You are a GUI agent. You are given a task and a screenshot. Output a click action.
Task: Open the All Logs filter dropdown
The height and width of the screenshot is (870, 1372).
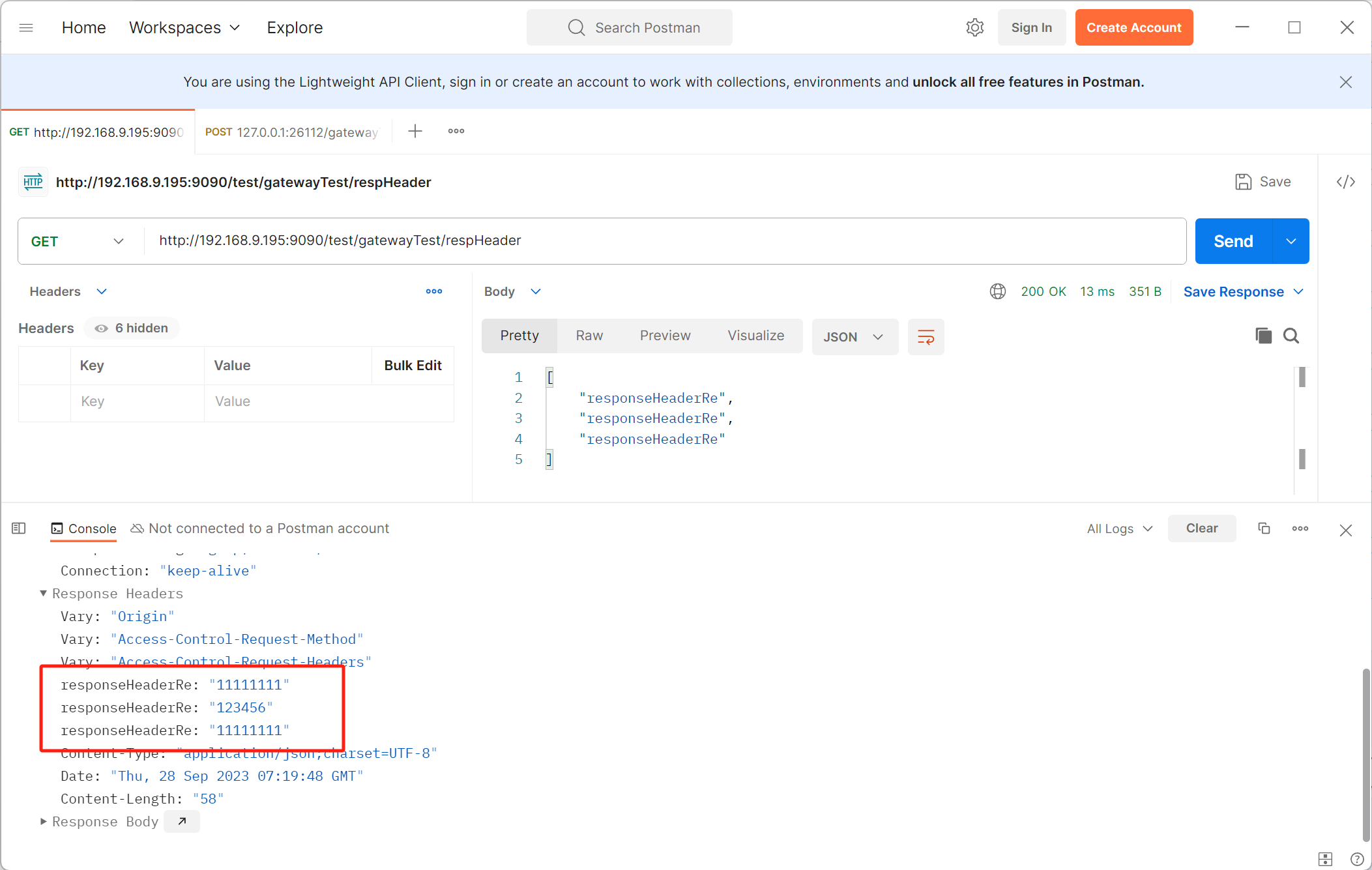1119,529
